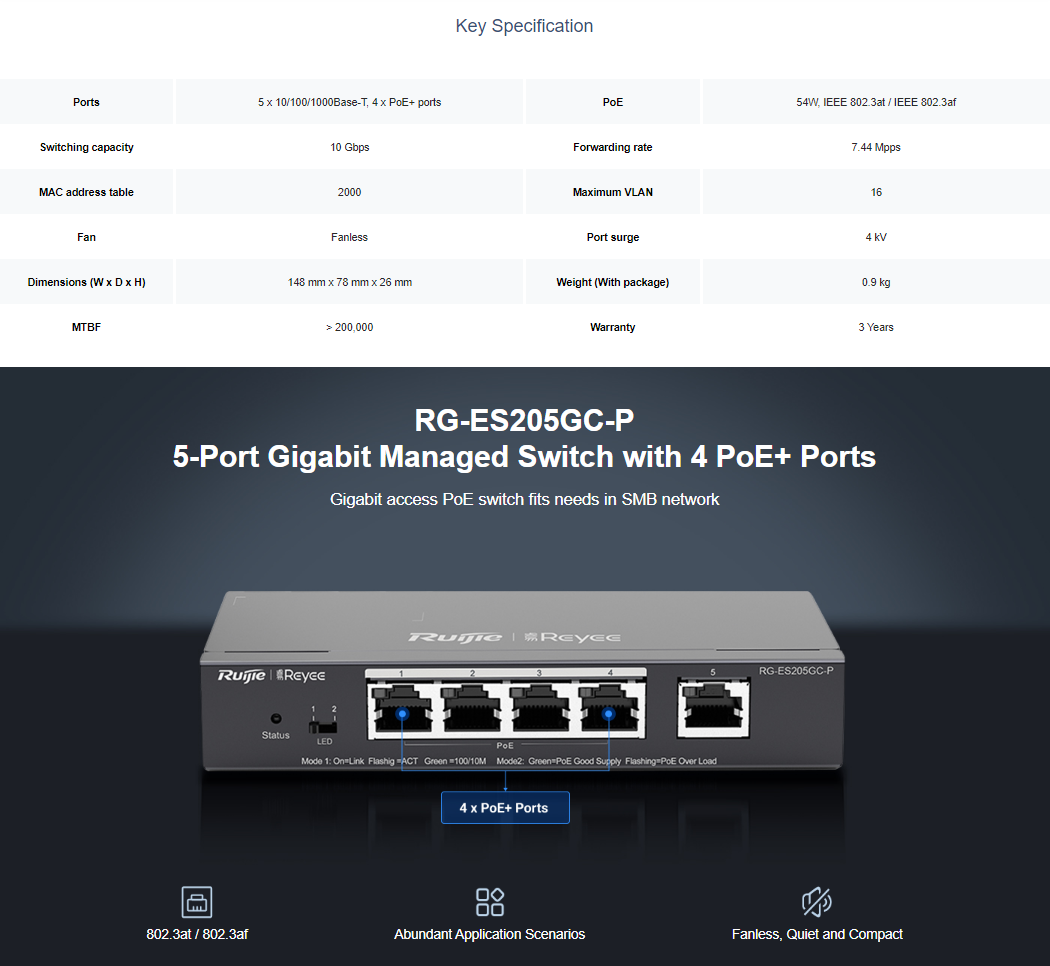Select the RG-ES205GC-P product title
Screen dimensions: 1050x966
524,420
